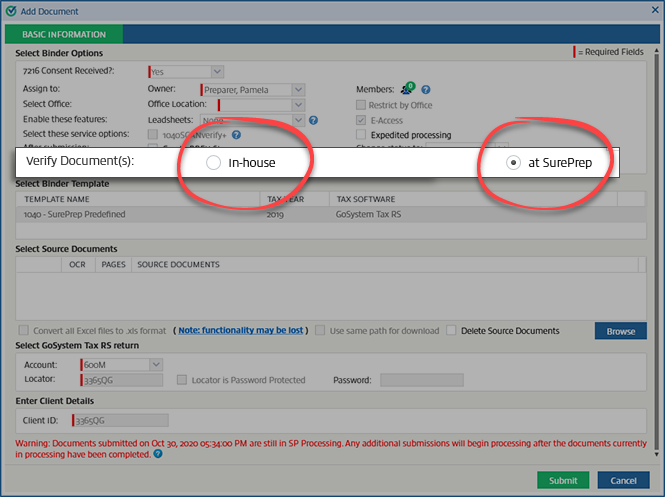Open the Office Location dropdown
Image resolution: width=665 pixels, height=497 pixels.
298,105
